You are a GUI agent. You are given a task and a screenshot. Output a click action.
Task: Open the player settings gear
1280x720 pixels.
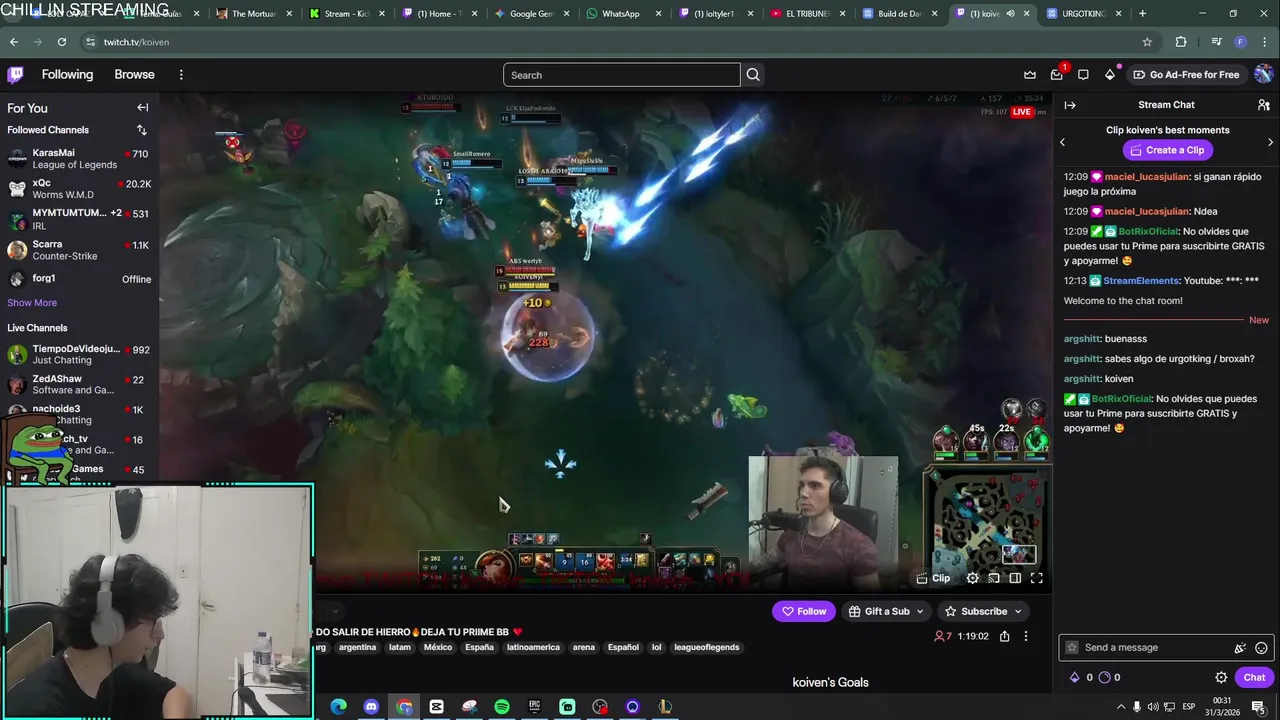click(x=972, y=578)
